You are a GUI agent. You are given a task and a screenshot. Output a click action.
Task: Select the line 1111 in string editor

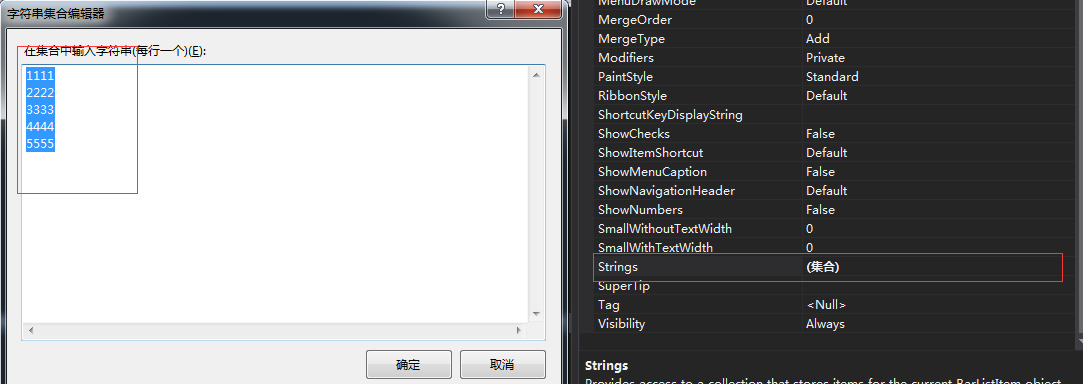pos(40,75)
